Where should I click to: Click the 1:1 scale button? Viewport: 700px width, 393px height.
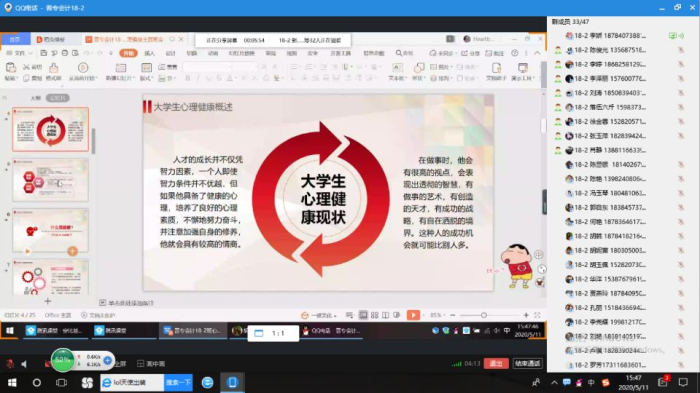point(273,333)
